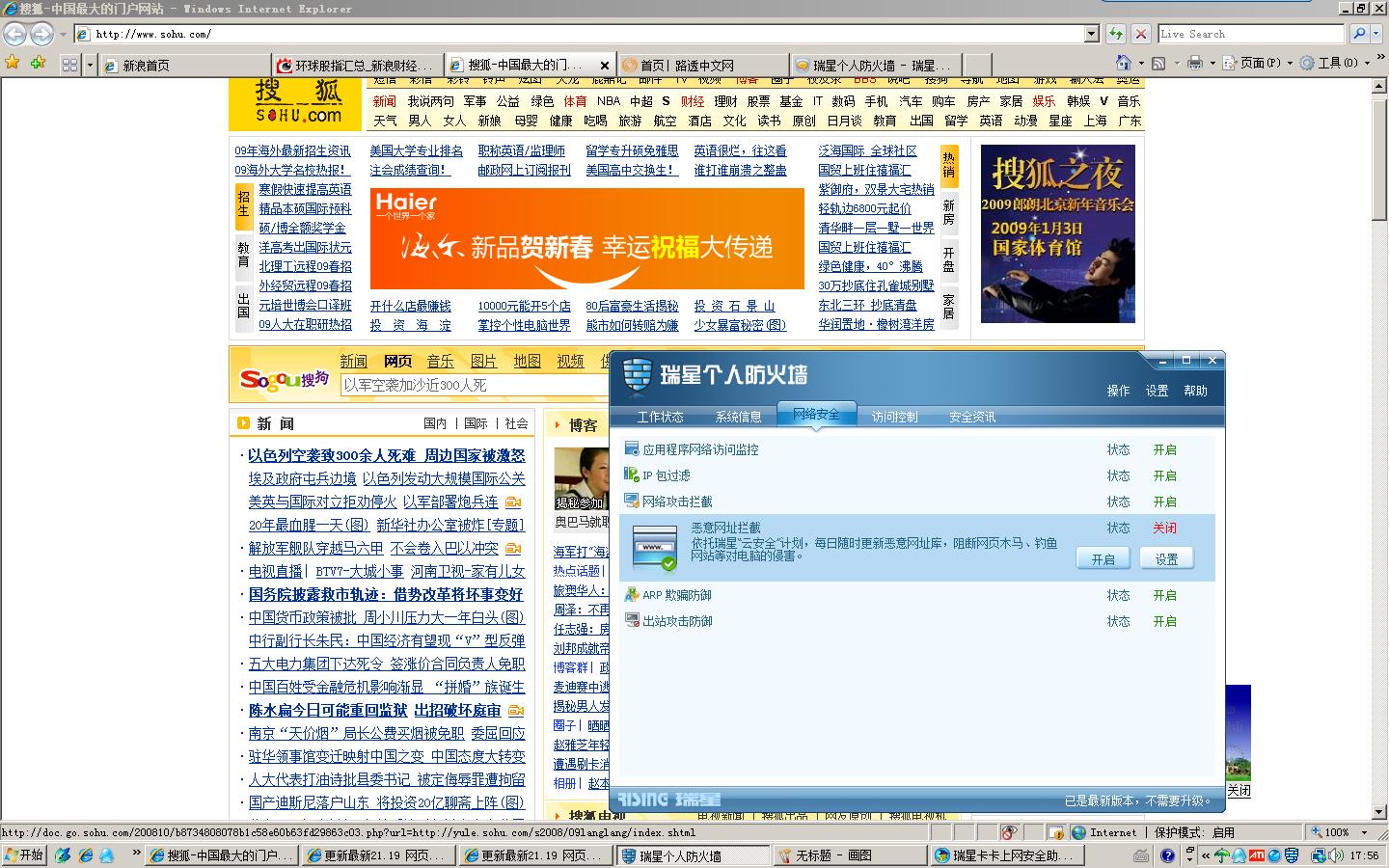
Task: Open the tab list dropdown beside Quick Tabs
Action: 91,65
